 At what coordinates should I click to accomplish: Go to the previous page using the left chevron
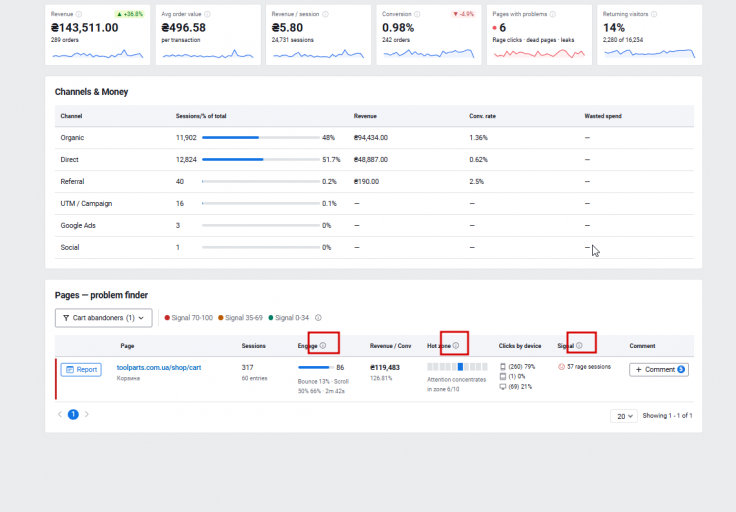click(60, 414)
